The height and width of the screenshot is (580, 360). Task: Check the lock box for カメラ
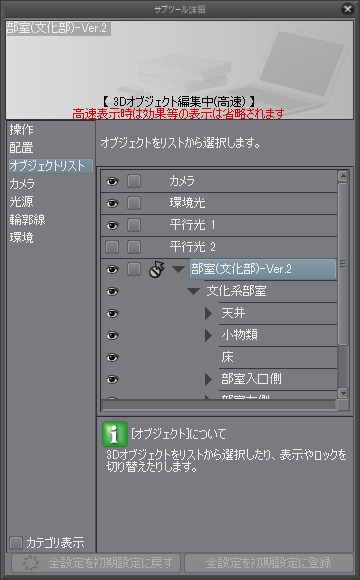coord(134,181)
